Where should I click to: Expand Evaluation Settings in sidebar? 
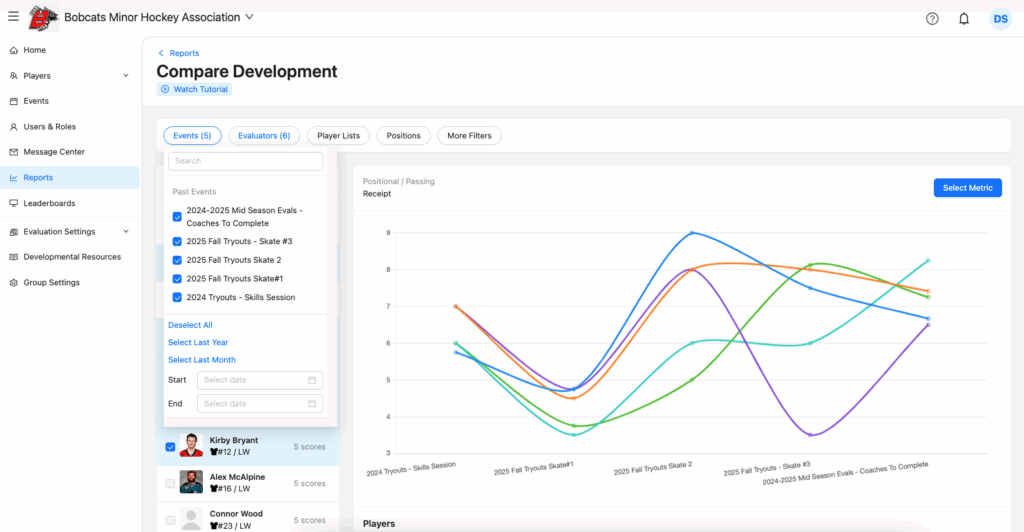pyautogui.click(x=125, y=232)
